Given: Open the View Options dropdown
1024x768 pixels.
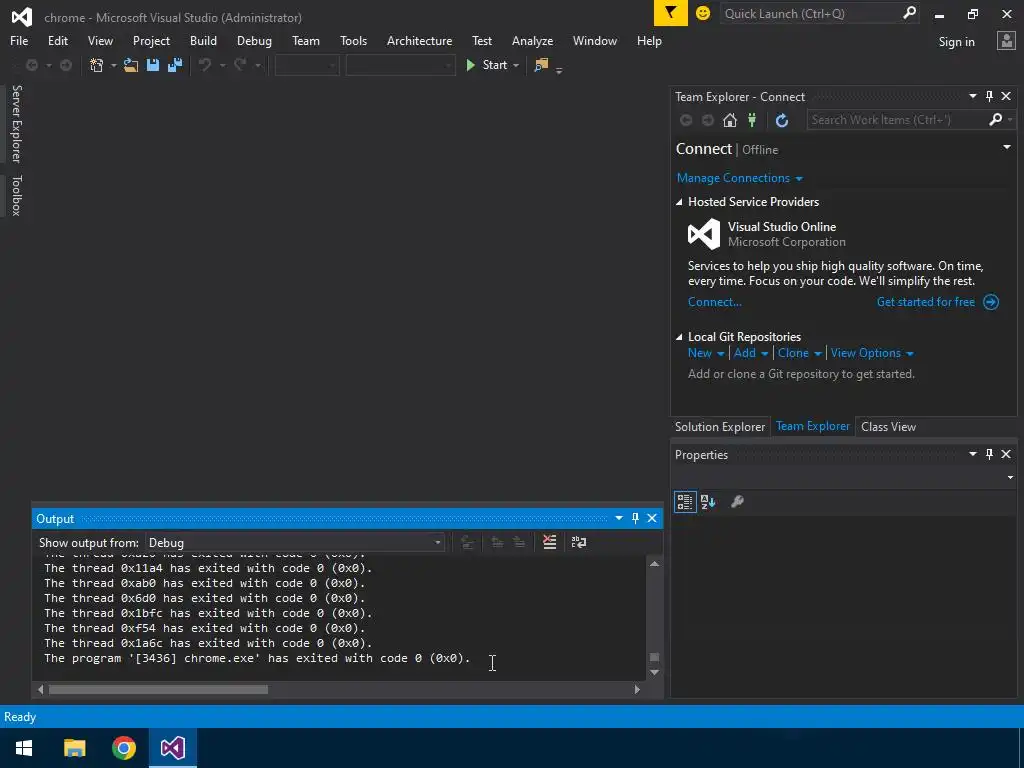Looking at the screenshot, I should (872, 353).
